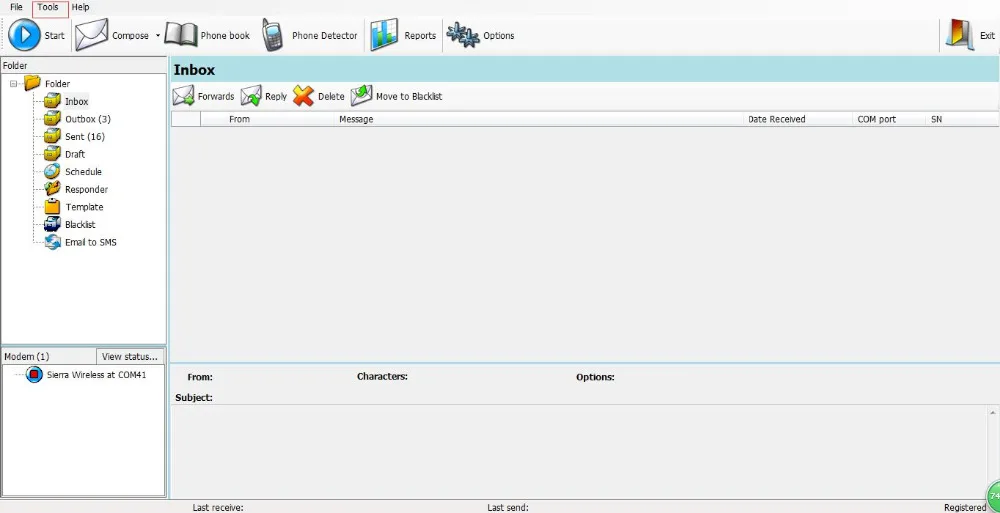This screenshot has height=513, width=1000.
Task: Click the blue Start play icon
Action: click(24, 35)
